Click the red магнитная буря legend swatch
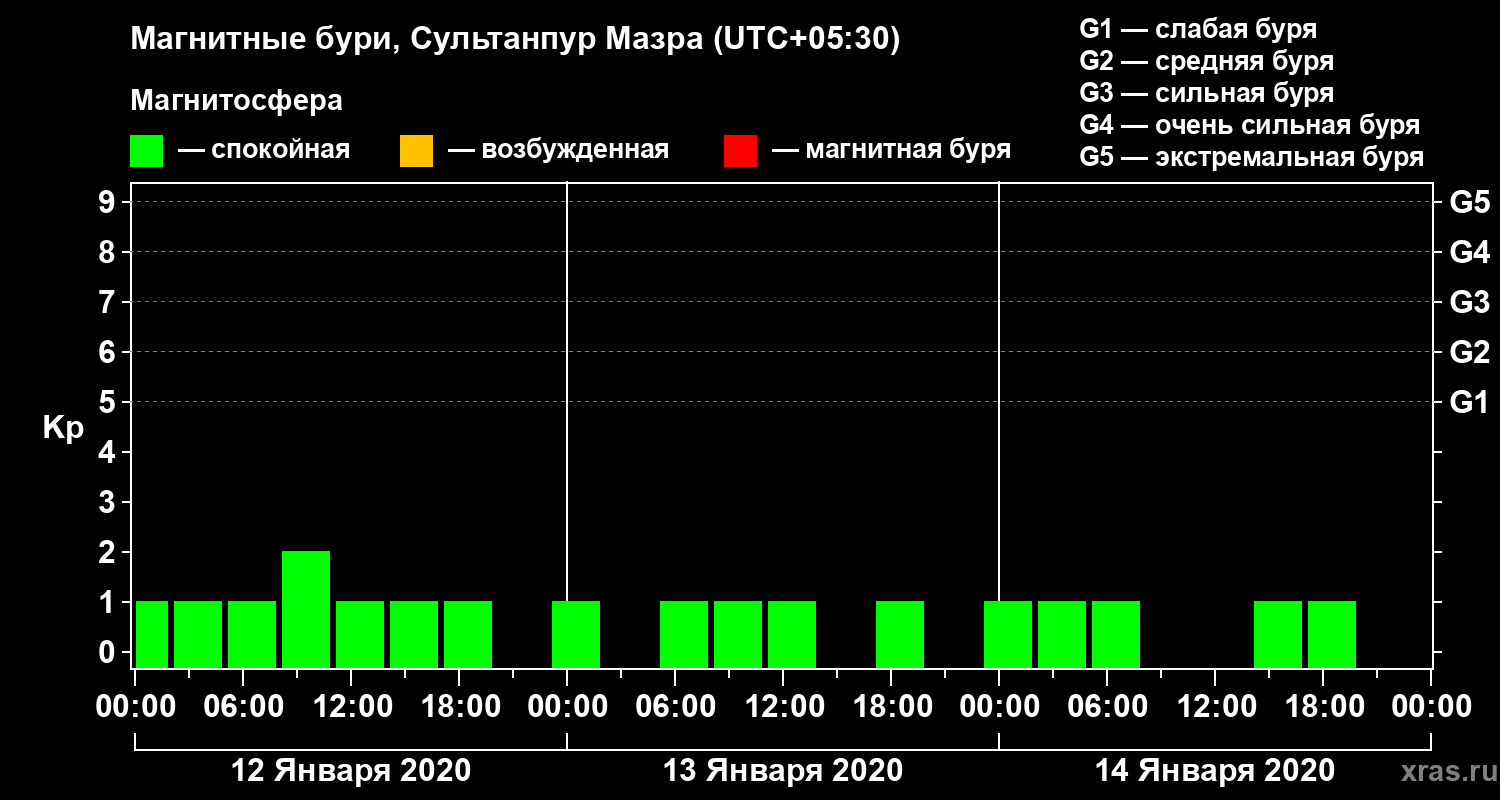The width and height of the screenshot is (1500, 800). point(740,151)
